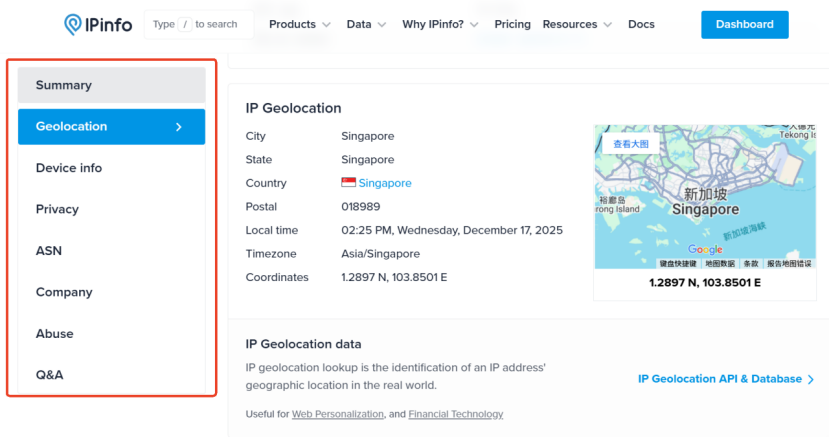The height and width of the screenshot is (437, 829).
Task: Click the Google logo on map
Action: click(705, 250)
